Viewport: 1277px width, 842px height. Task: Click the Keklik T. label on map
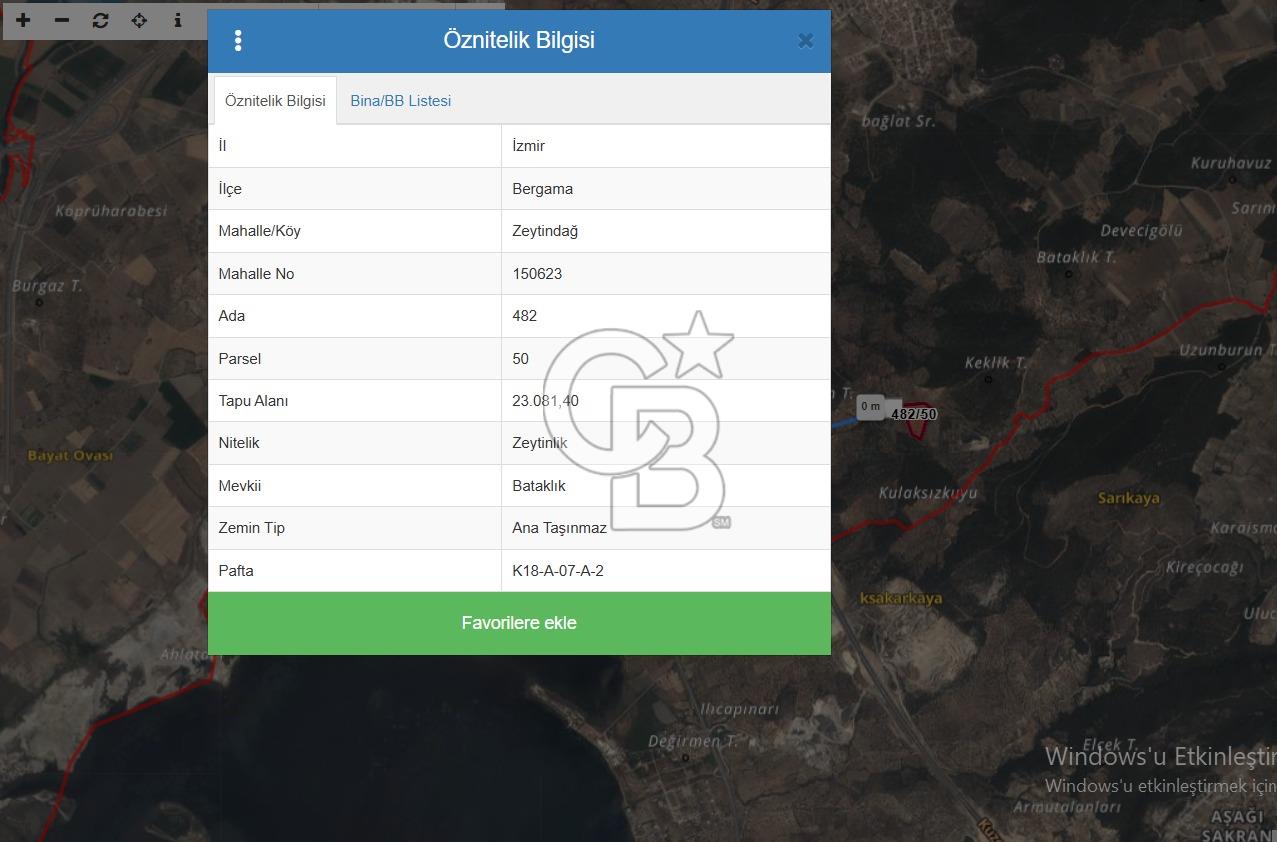(x=996, y=363)
